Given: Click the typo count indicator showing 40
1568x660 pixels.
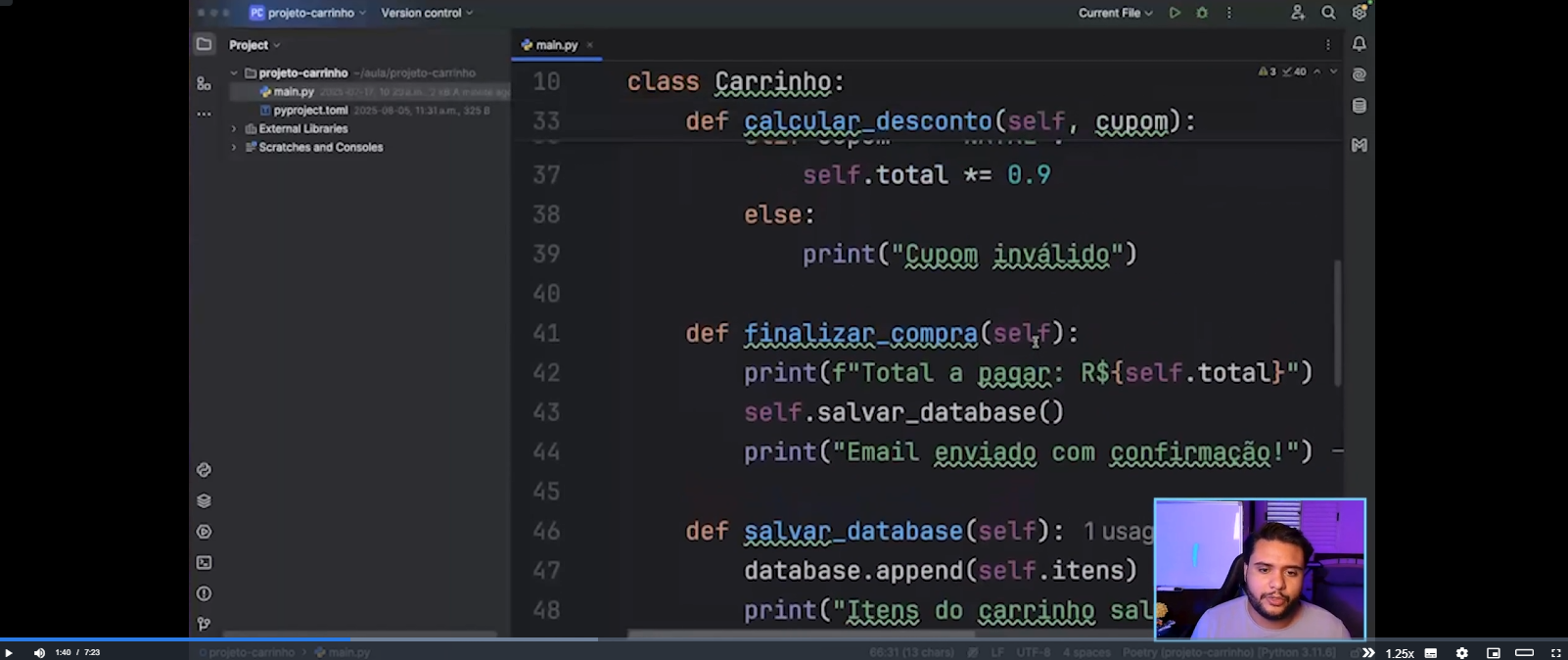Looking at the screenshot, I should [1294, 71].
